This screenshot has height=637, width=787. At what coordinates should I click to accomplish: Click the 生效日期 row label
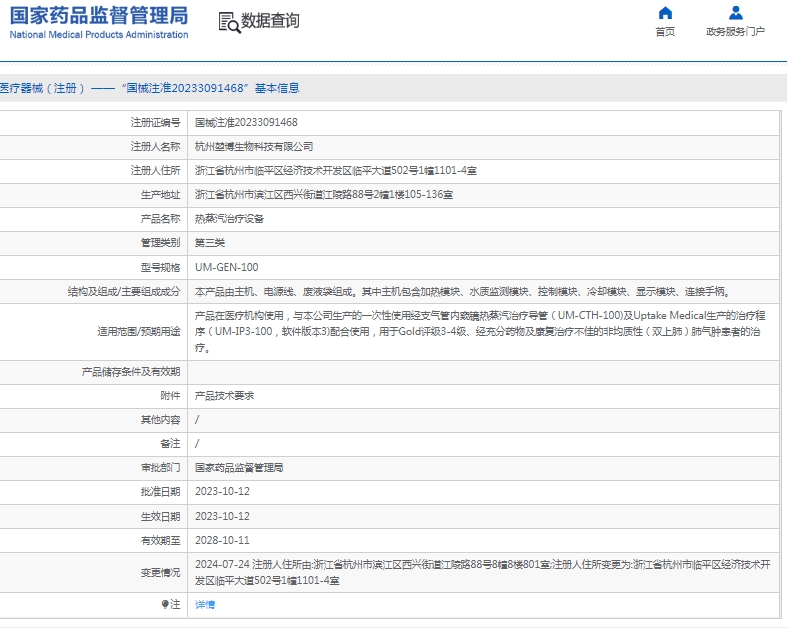(160, 516)
